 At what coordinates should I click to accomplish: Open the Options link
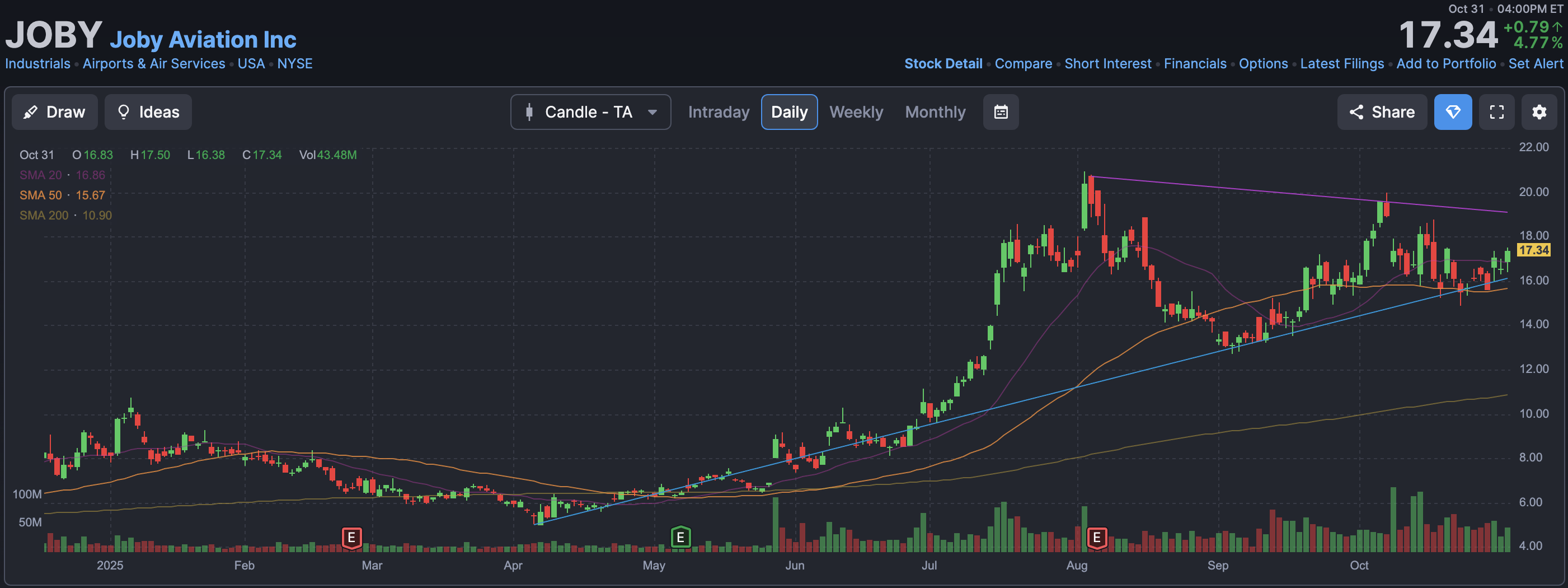click(x=1263, y=64)
